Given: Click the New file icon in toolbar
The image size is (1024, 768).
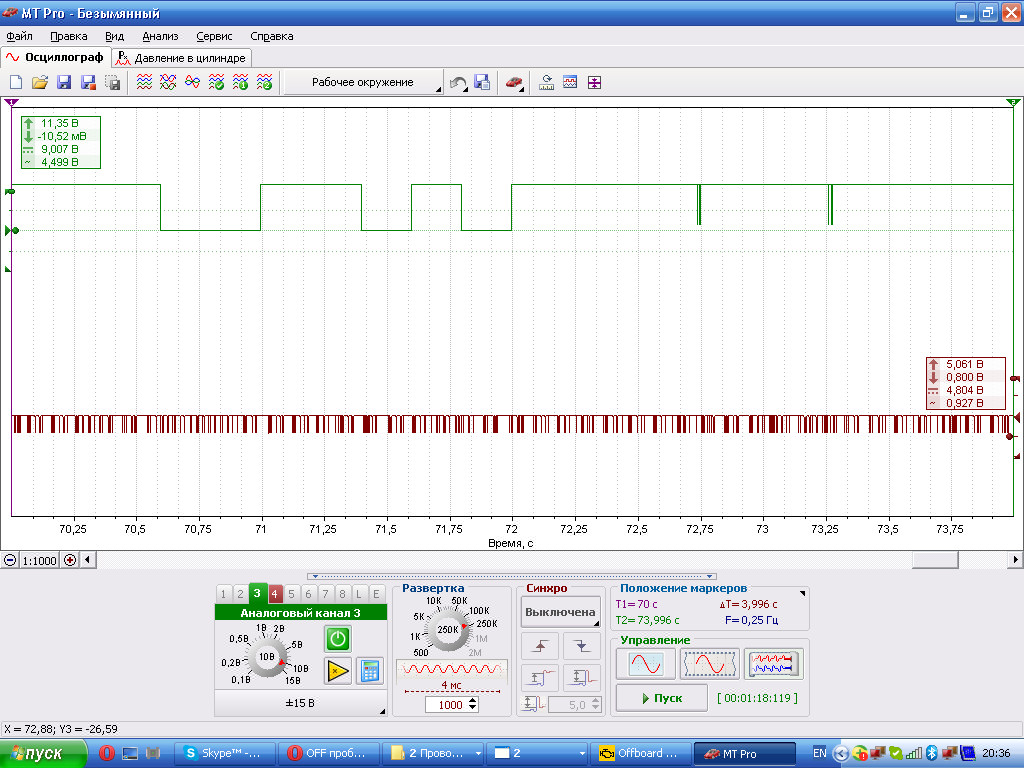Looking at the screenshot, I should point(16,82).
